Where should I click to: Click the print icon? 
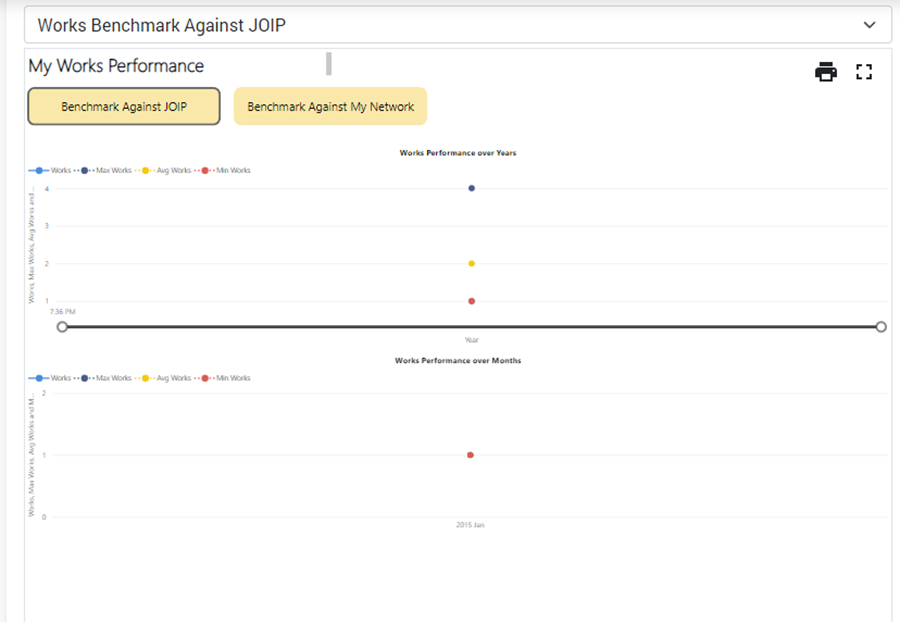(825, 72)
